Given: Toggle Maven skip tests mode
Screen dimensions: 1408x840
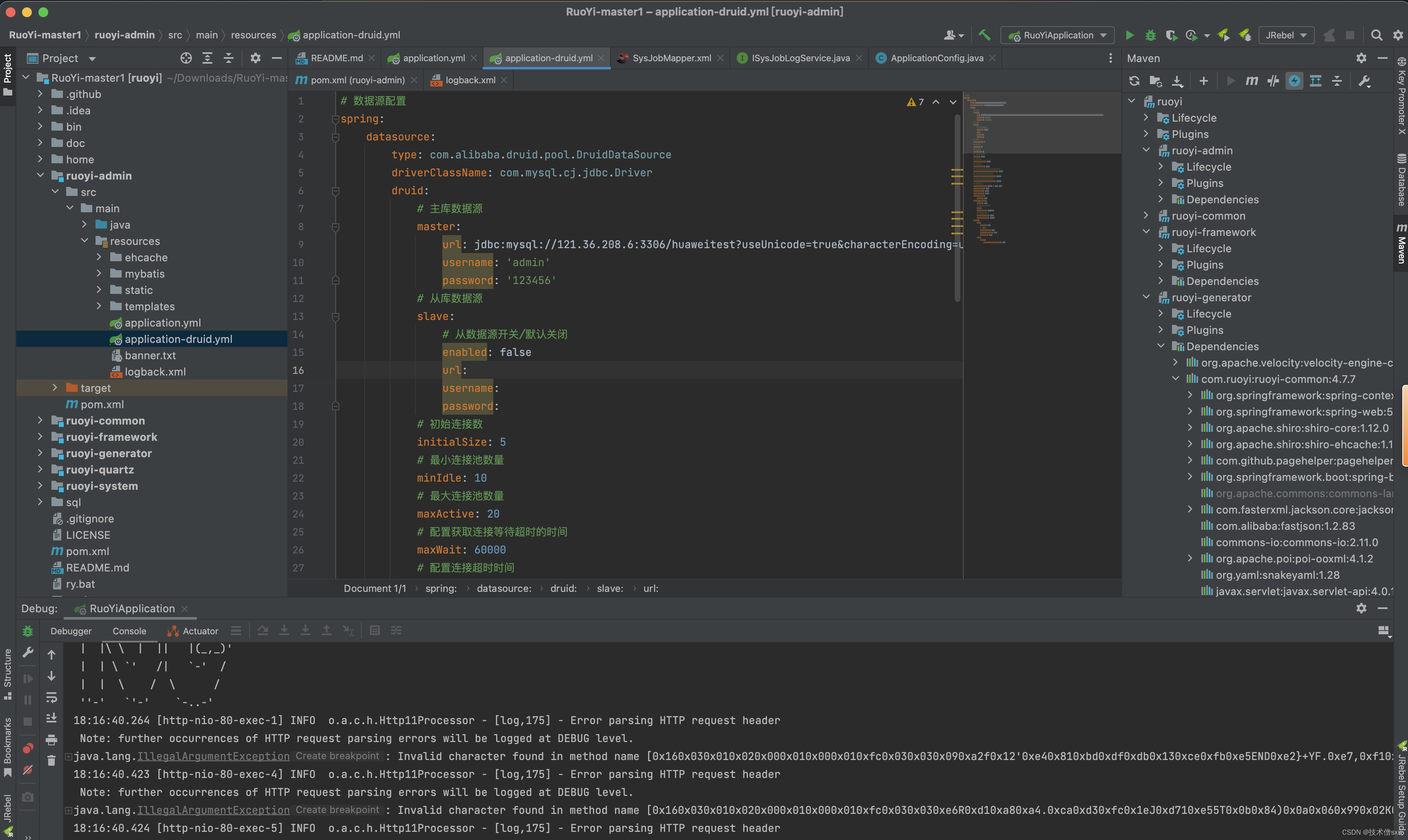Looking at the screenshot, I should 1294,81.
